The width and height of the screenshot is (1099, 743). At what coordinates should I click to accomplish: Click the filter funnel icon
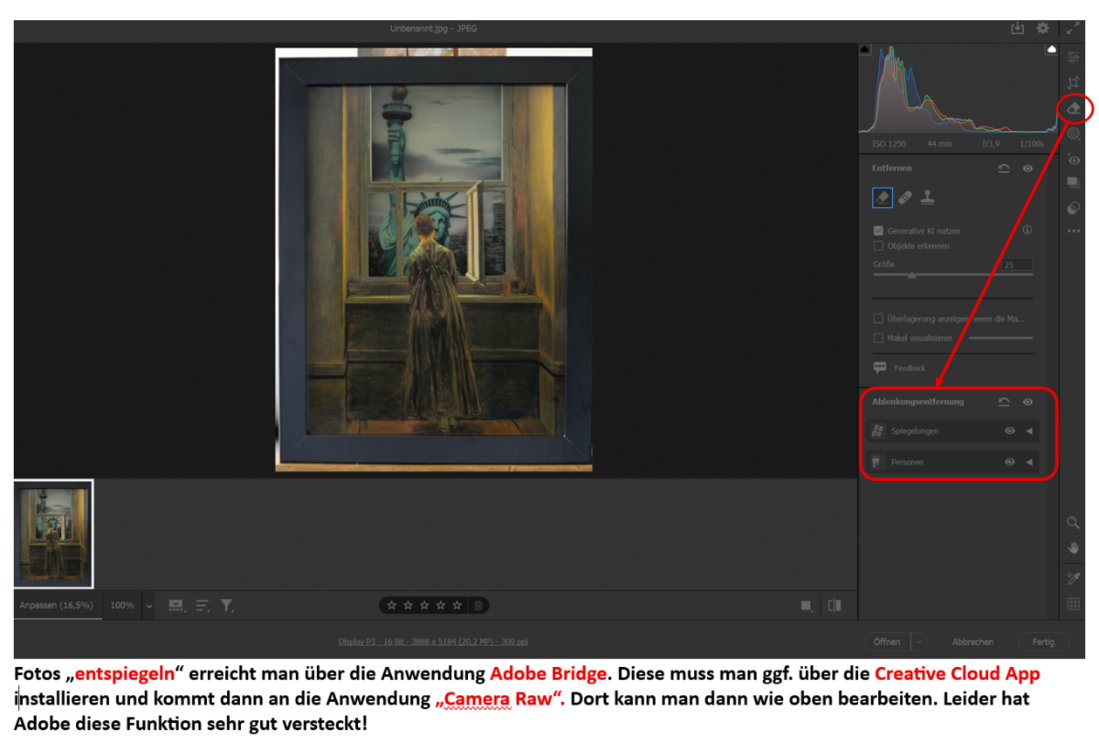pos(227,606)
